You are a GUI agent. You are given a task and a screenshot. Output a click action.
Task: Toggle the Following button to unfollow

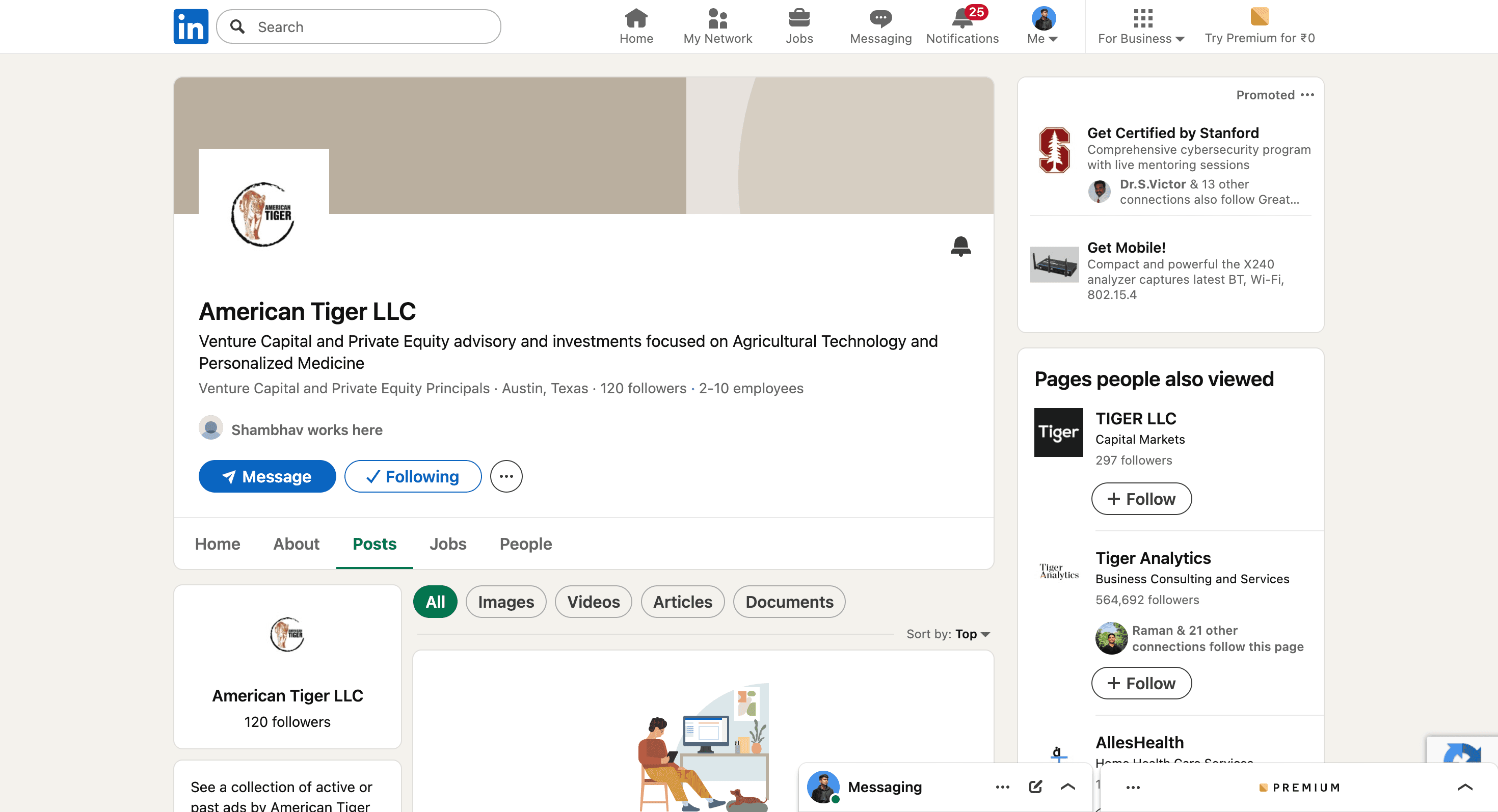tap(412, 477)
